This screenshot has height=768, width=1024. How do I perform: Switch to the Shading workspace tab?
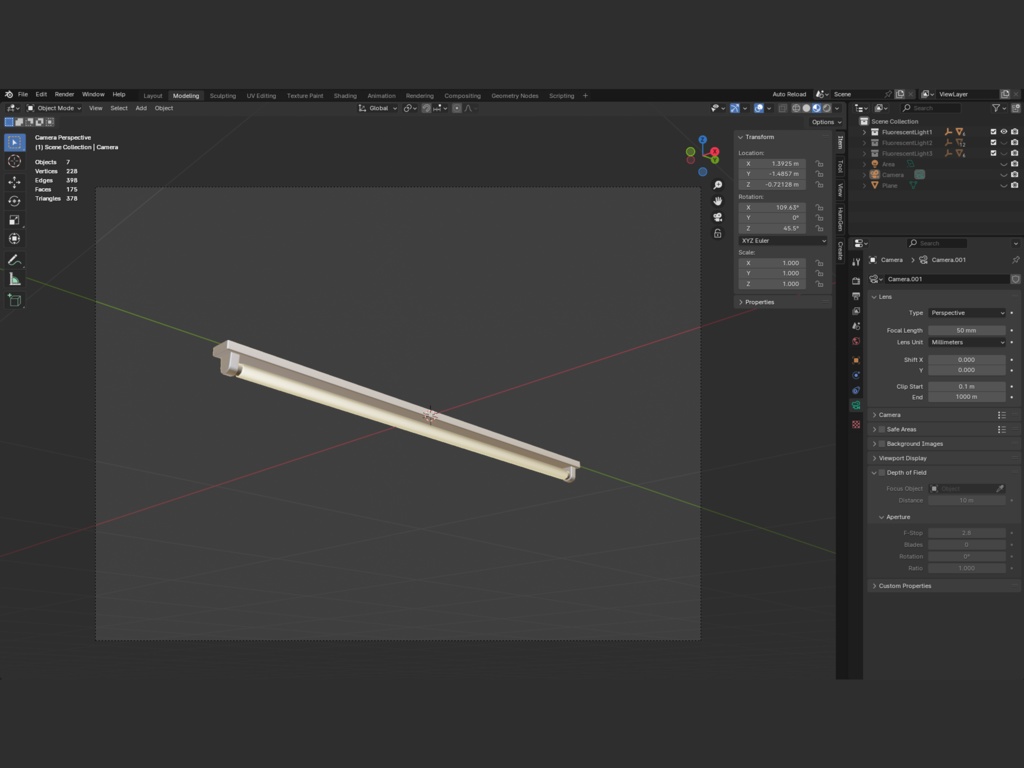tap(345, 95)
